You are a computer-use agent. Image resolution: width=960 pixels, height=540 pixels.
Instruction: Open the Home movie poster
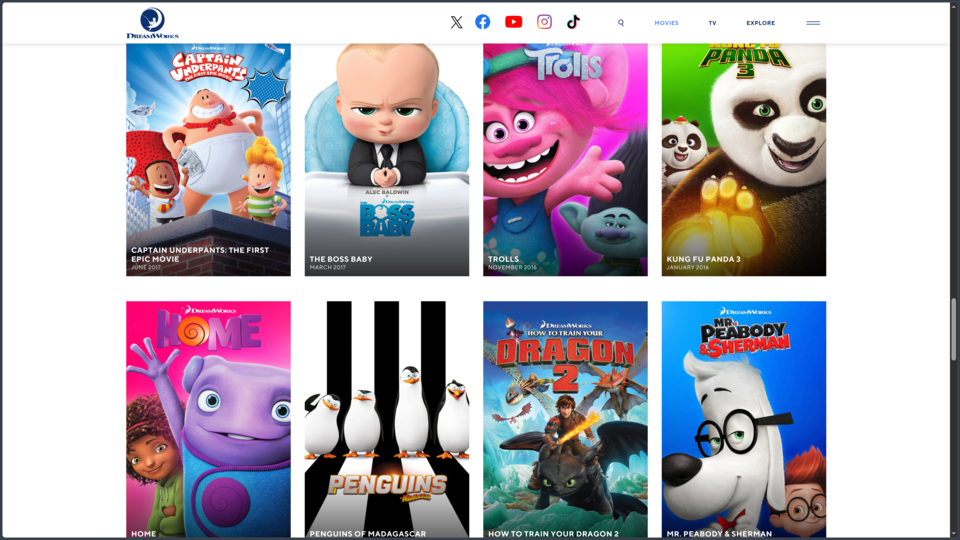coord(208,419)
